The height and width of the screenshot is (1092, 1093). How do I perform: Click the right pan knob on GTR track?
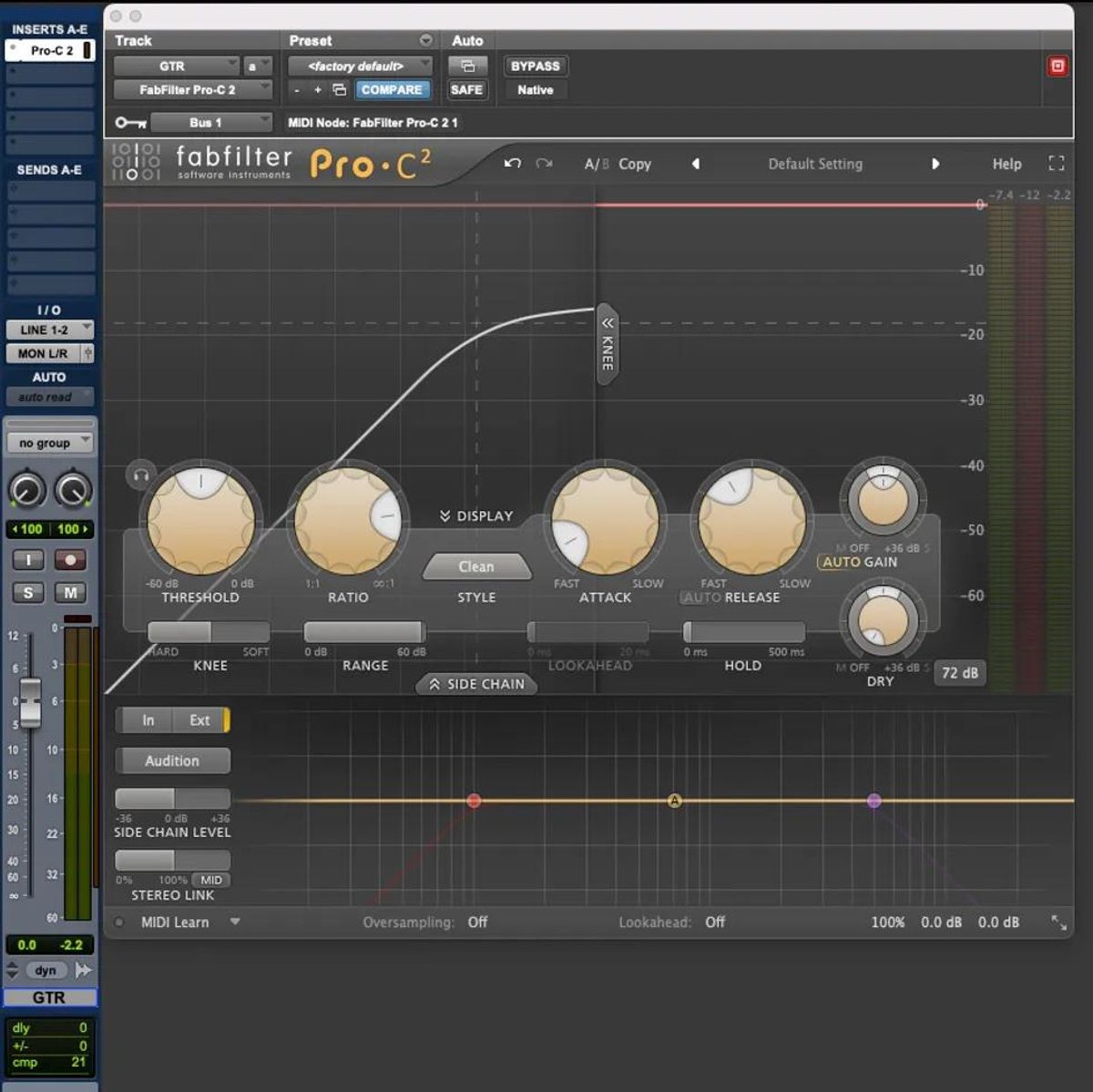coord(73,490)
